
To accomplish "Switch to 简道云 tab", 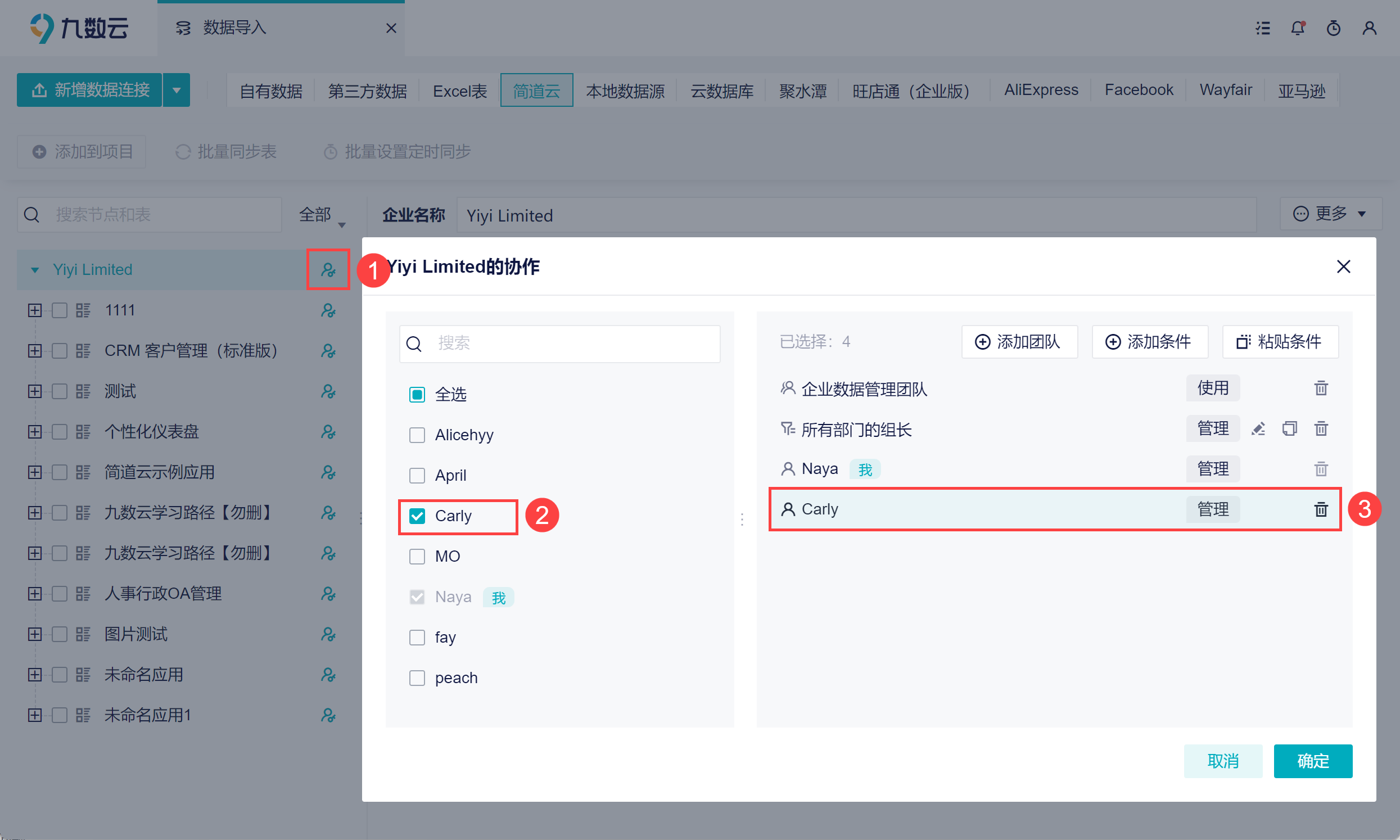I will pos(536,91).
